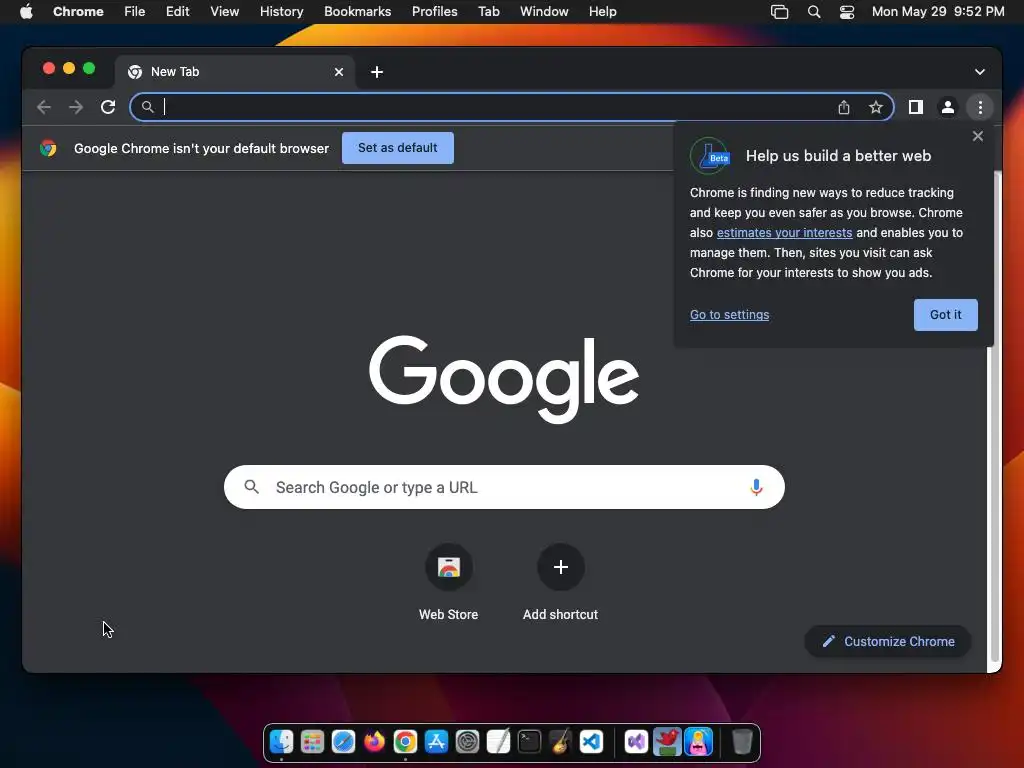
Task: Open the Bookmarks menu
Action: point(357,12)
